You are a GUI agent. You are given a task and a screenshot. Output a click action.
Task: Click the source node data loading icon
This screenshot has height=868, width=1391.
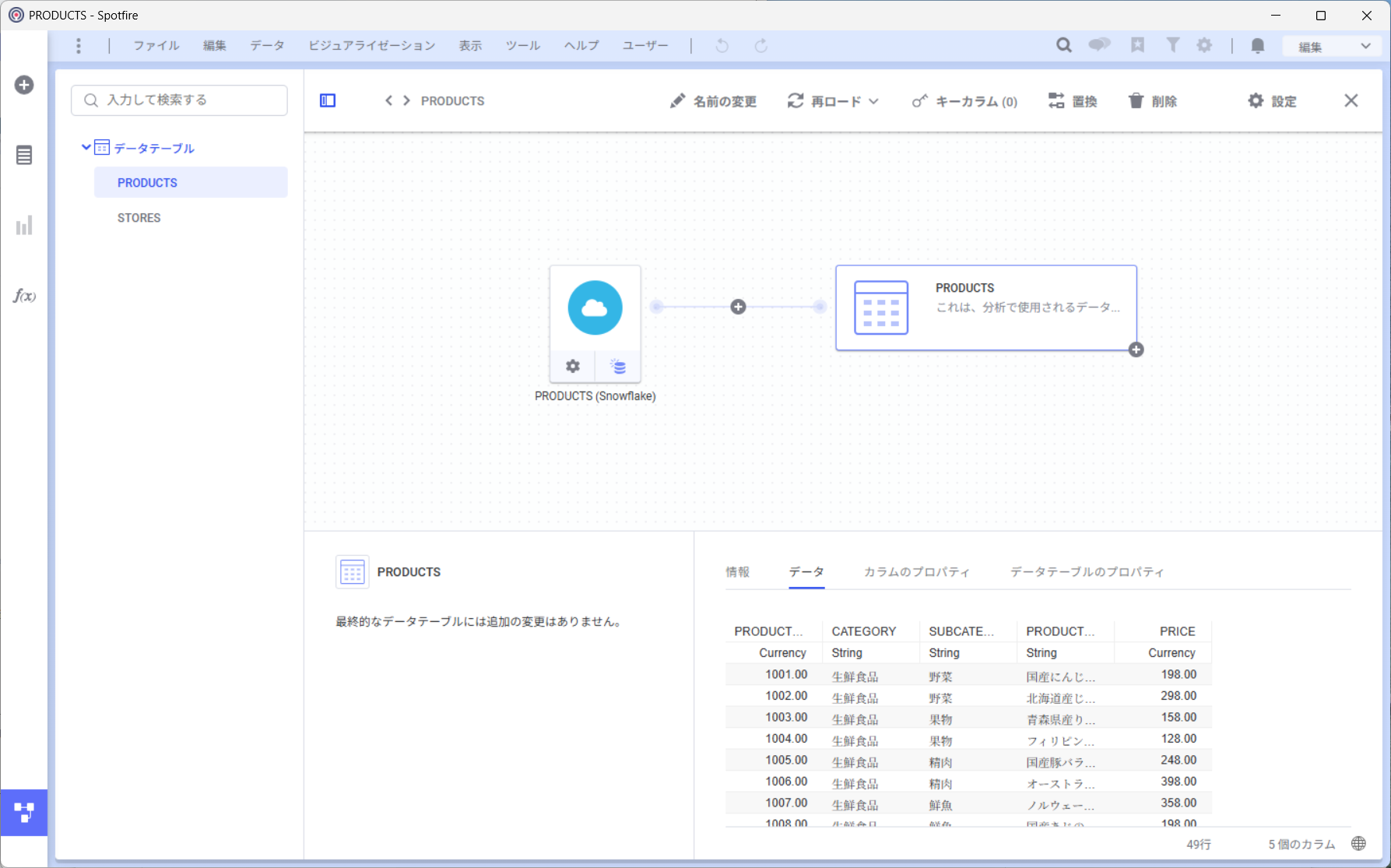(x=618, y=366)
